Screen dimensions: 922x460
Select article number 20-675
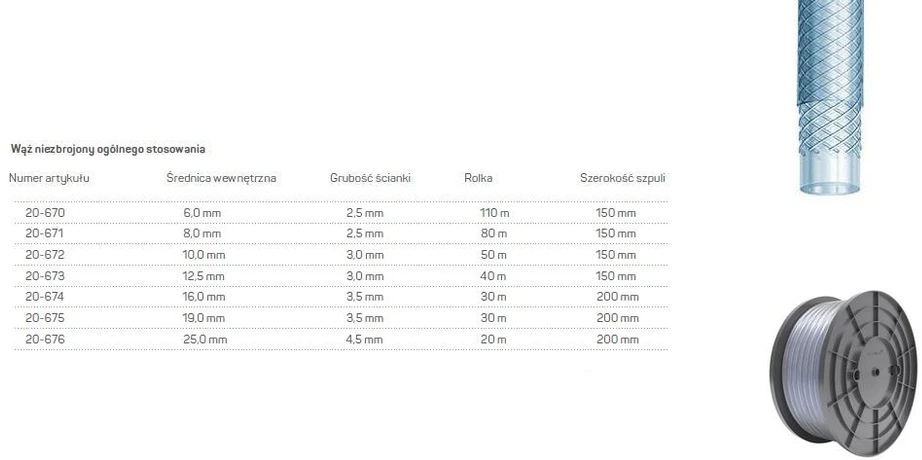(45, 318)
